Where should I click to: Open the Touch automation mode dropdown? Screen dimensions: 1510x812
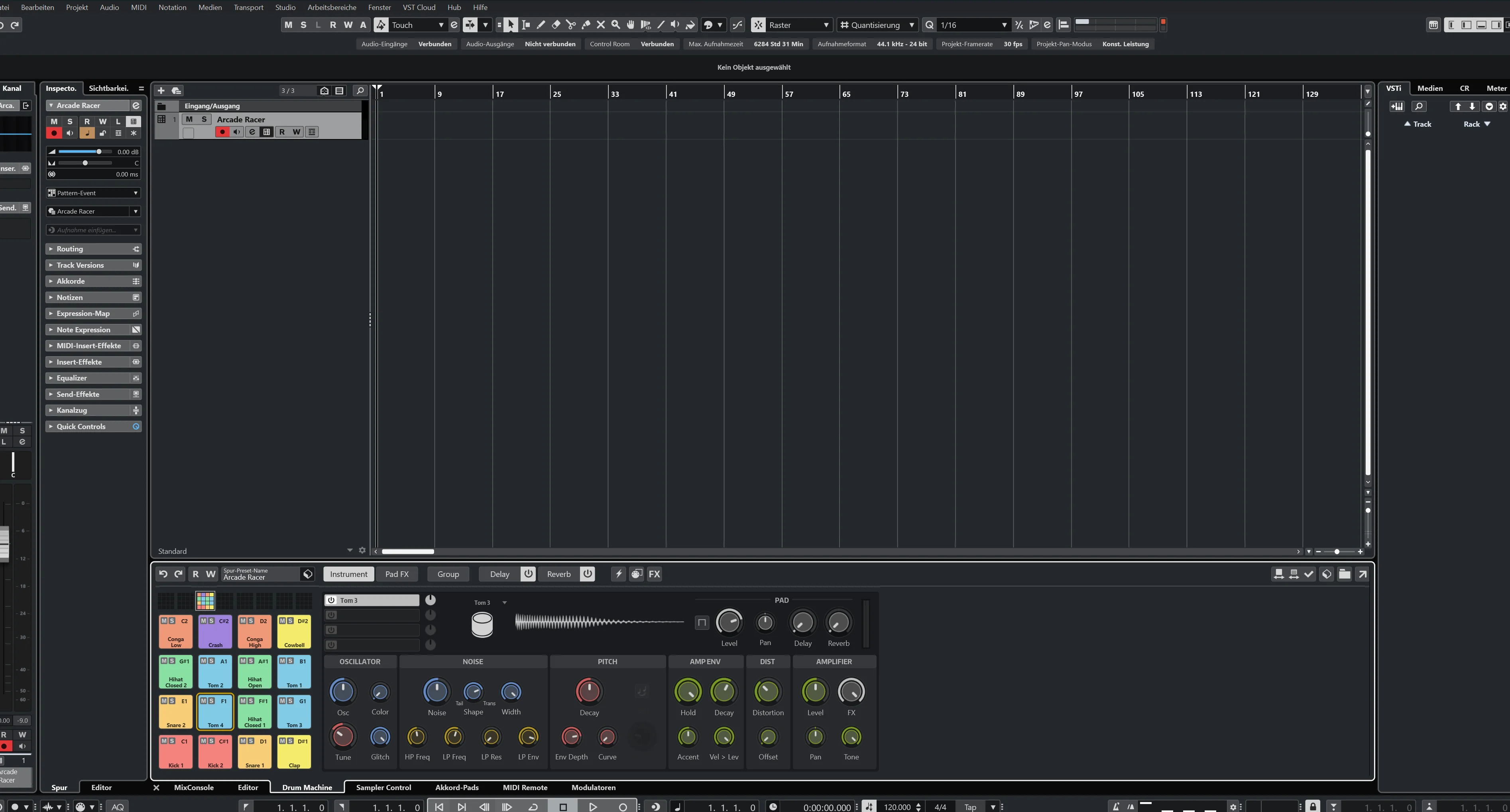(417, 25)
